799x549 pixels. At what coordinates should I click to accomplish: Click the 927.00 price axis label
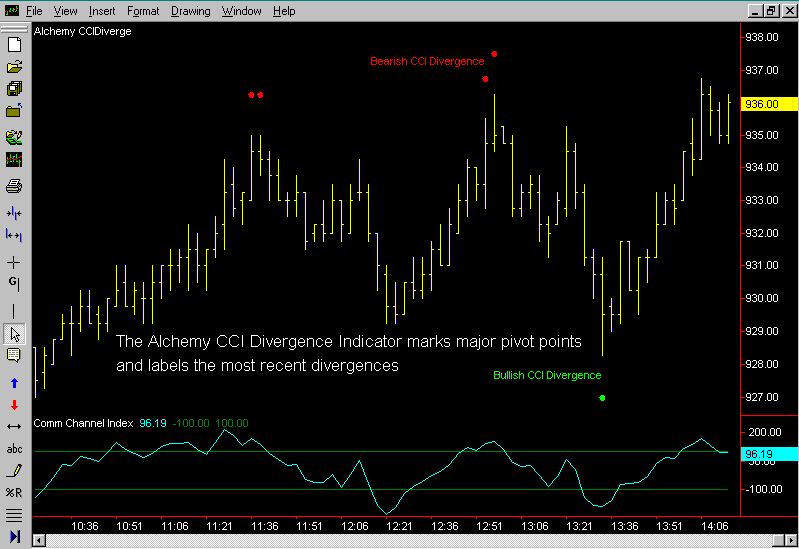(762, 397)
